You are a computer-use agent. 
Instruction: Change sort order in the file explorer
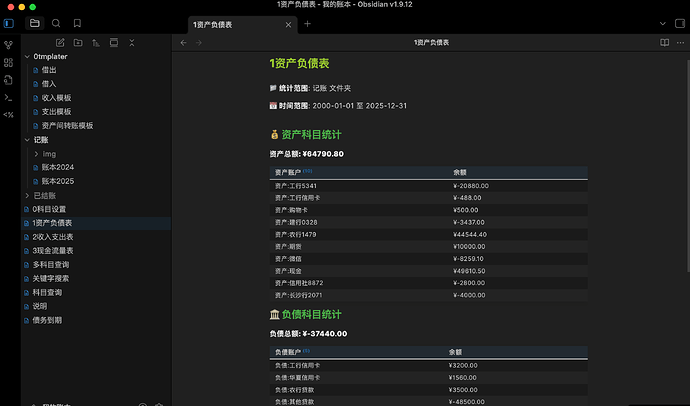point(96,43)
